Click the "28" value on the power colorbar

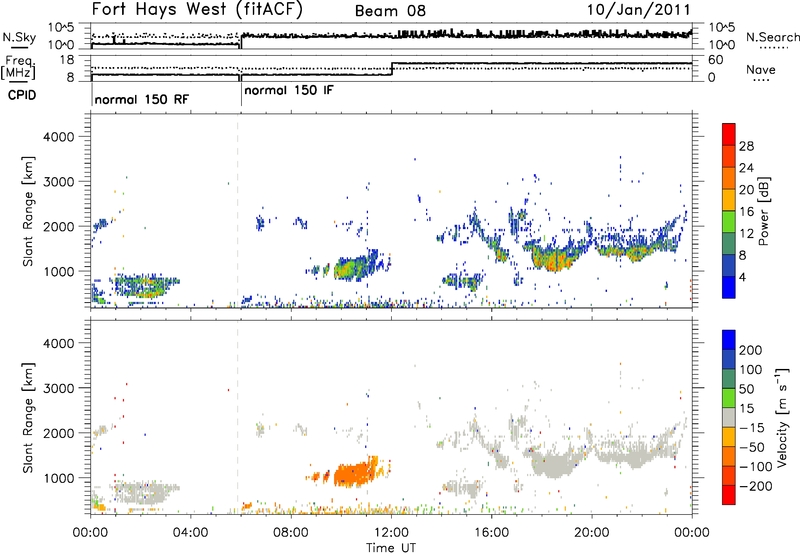(746, 146)
